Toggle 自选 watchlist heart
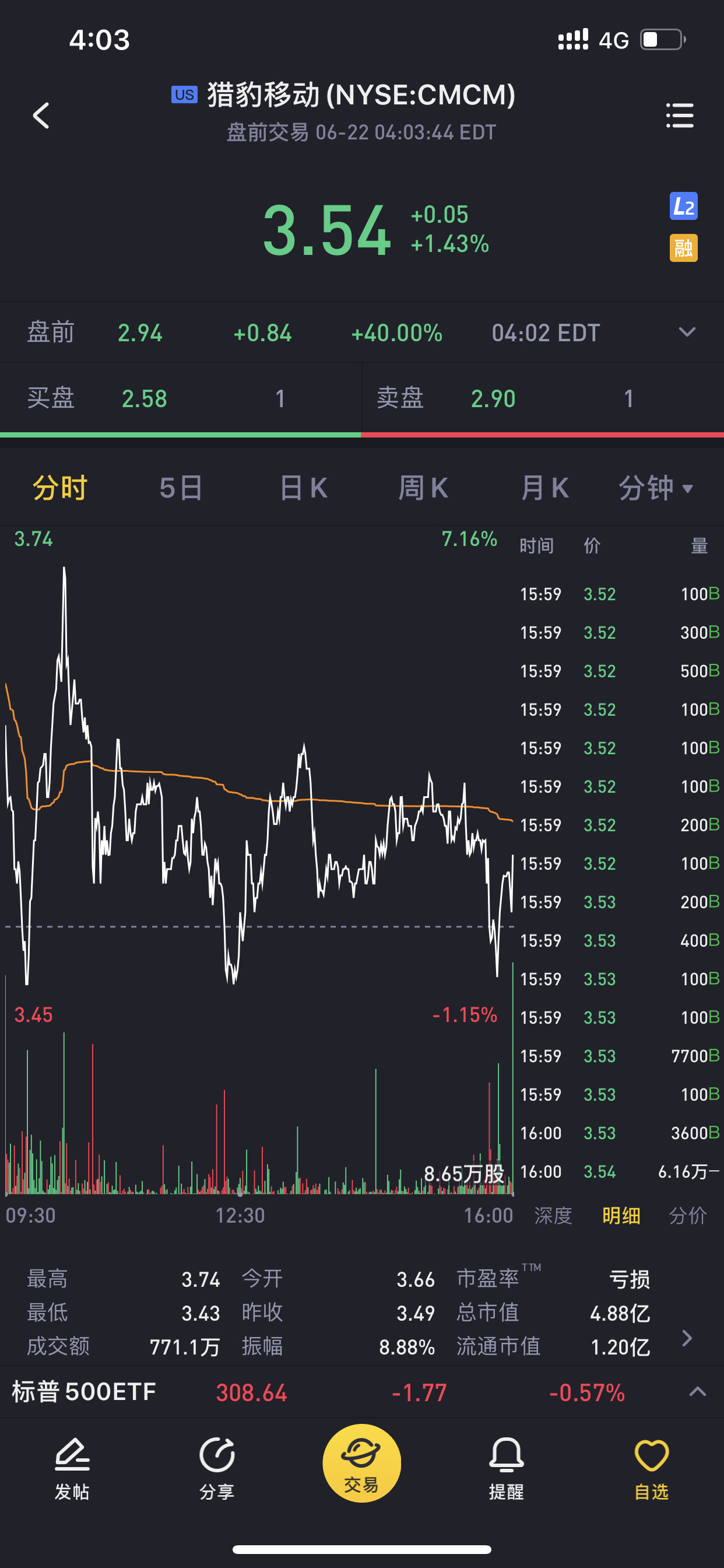 652,1469
